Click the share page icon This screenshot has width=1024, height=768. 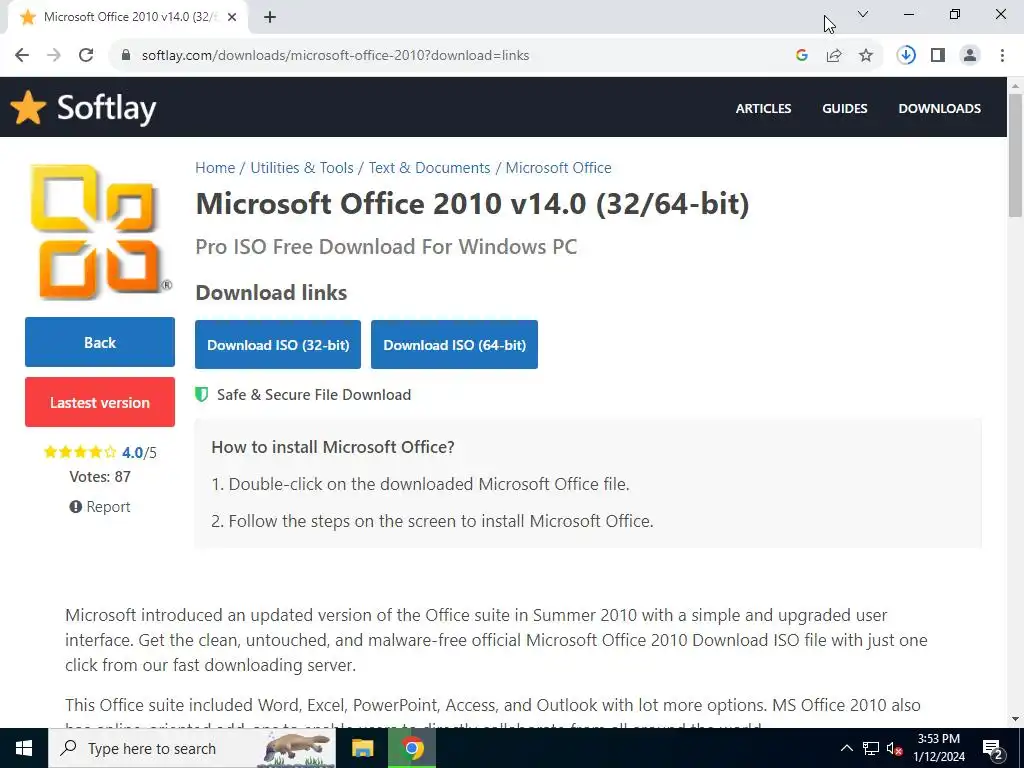[834, 55]
